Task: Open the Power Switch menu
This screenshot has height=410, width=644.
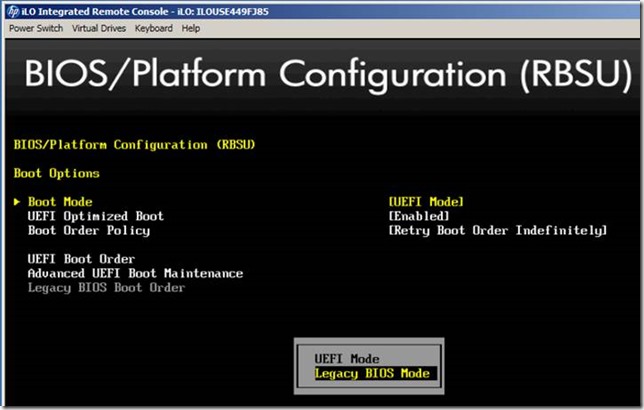Action: tap(37, 29)
